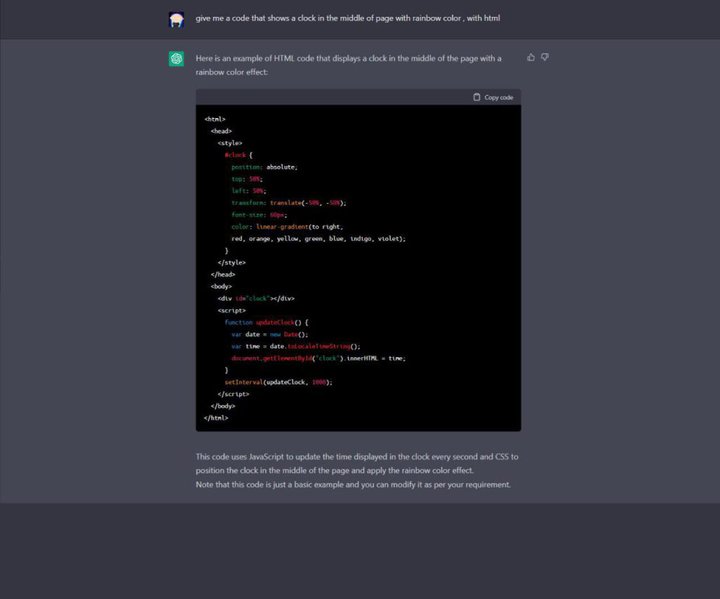
Task: Click the '</style>' closing tag line
Action: 231,263
